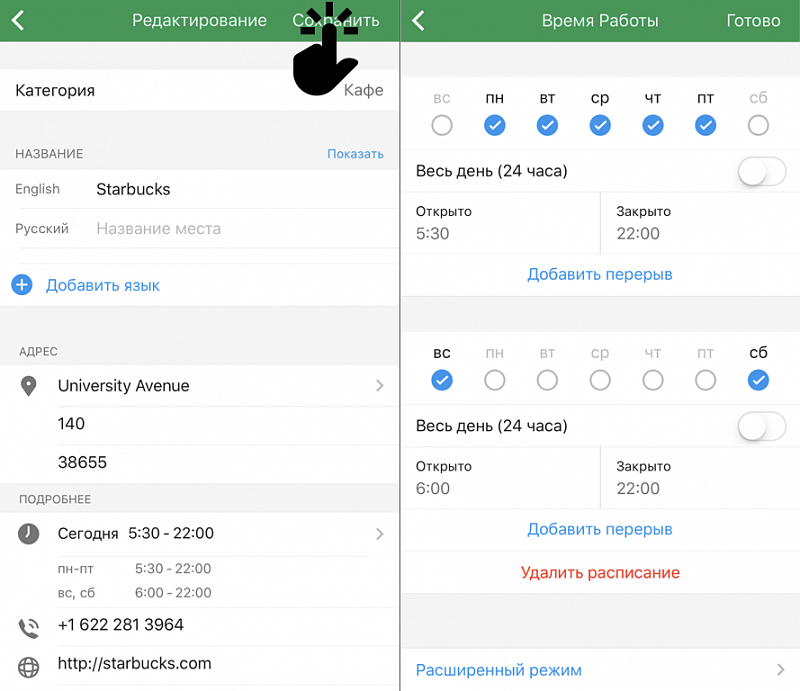800x691 pixels.
Task: Check чт in the second schedule
Action: pyautogui.click(x=653, y=380)
